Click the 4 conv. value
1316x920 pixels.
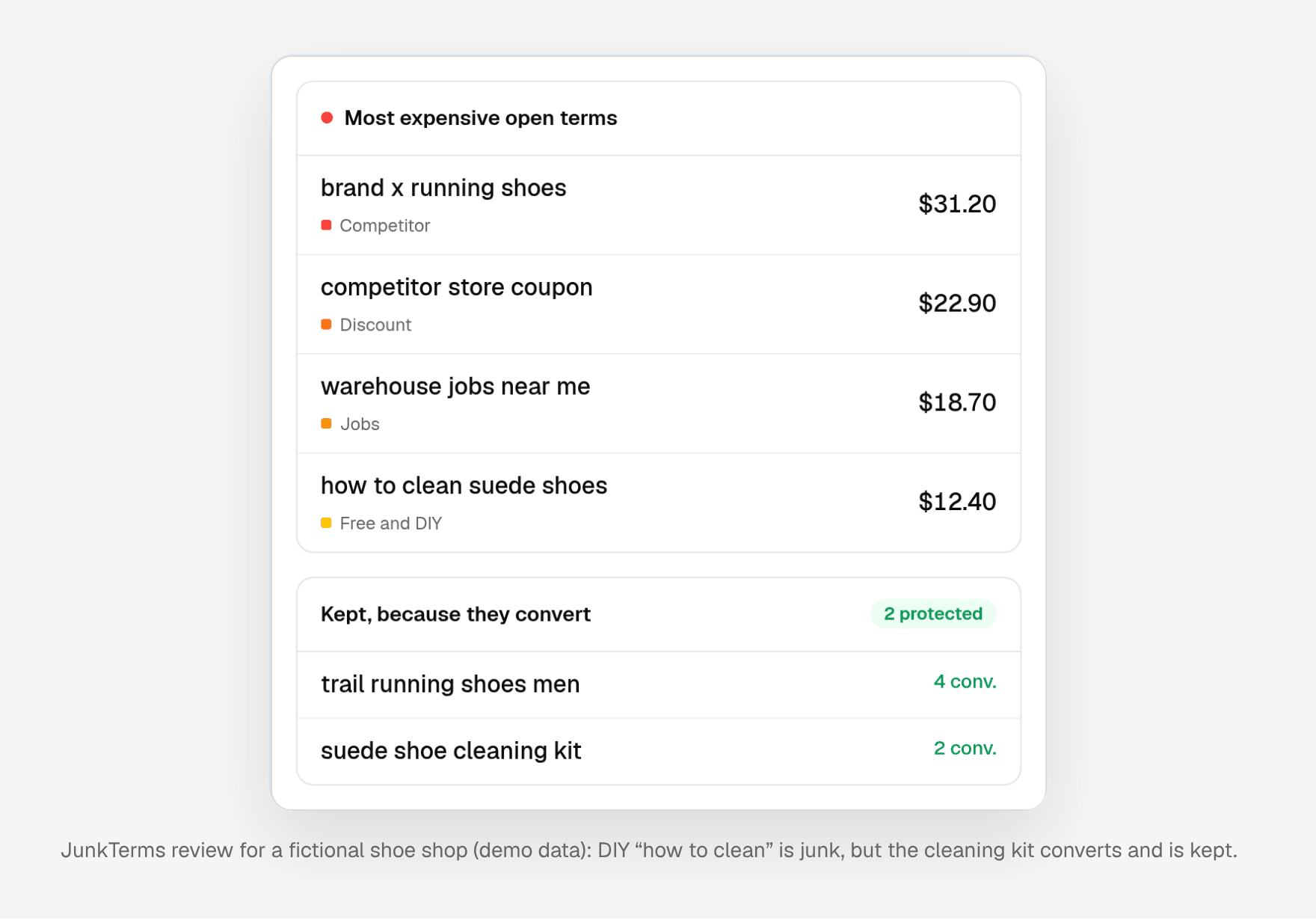click(x=965, y=682)
